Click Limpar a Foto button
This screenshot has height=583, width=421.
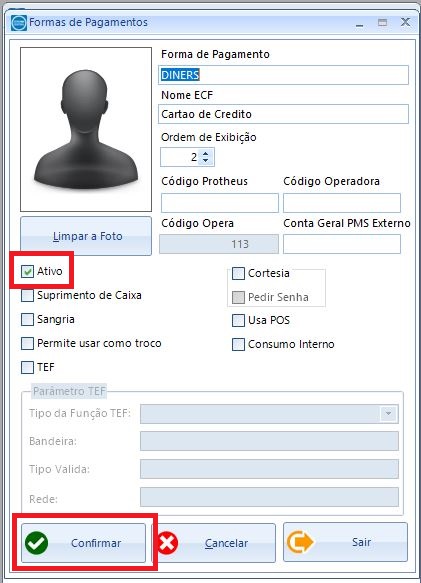click(x=86, y=236)
